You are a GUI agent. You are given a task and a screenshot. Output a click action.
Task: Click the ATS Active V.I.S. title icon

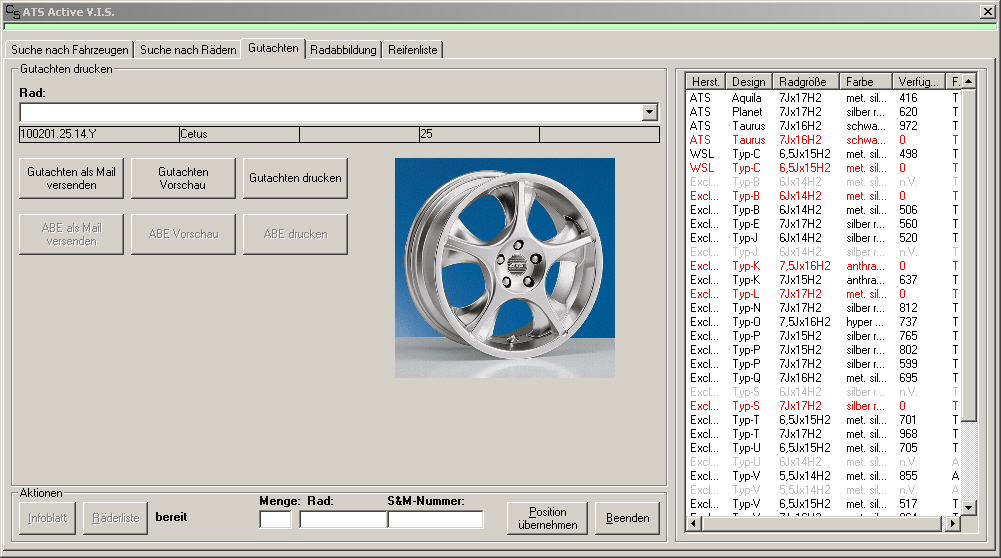(x=12, y=11)
